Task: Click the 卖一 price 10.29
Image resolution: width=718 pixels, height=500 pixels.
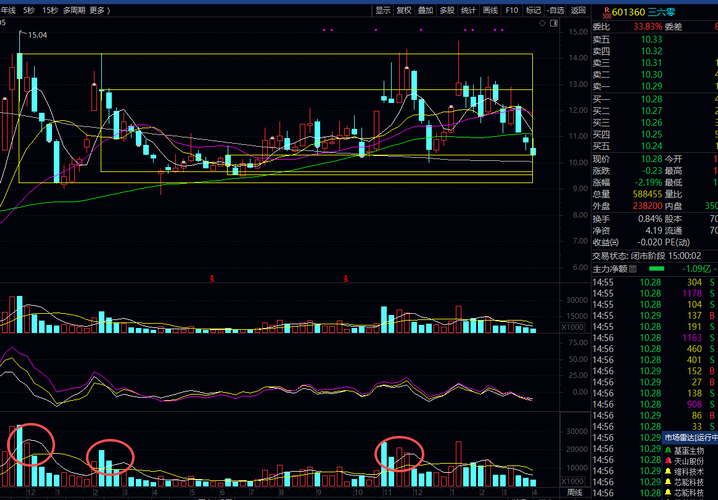Action: tap(651, 87)
